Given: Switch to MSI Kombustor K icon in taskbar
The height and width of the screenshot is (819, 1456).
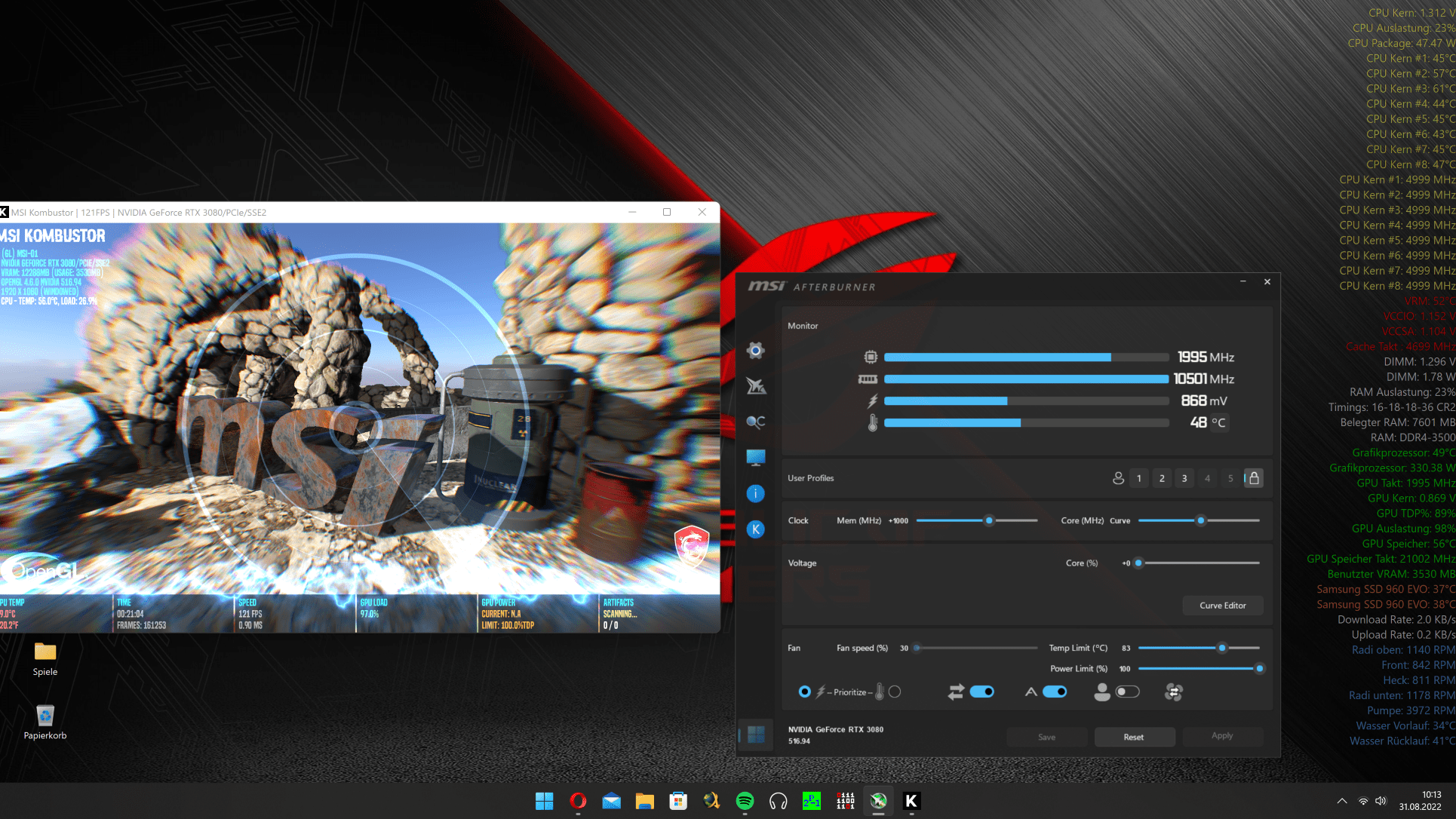Looking at the screenshot, I should (x=911, y=801).
